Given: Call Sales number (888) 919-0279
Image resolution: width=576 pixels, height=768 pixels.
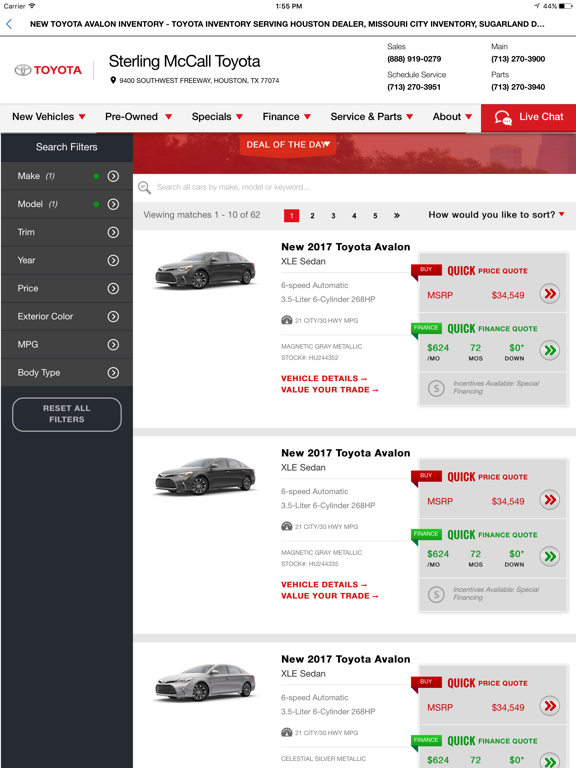Looking at the screenshot, I should pyautogui.click(x=414, y=59).
